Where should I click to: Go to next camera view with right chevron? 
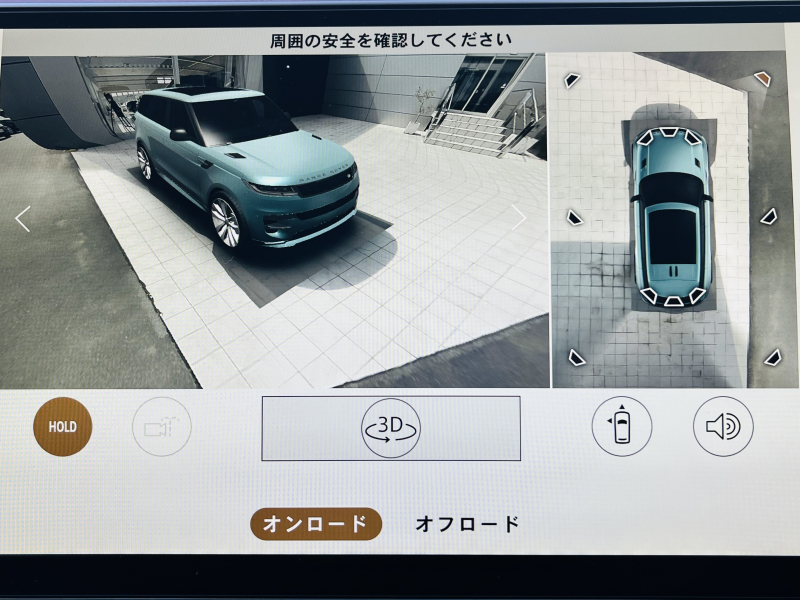coord(519,218)
